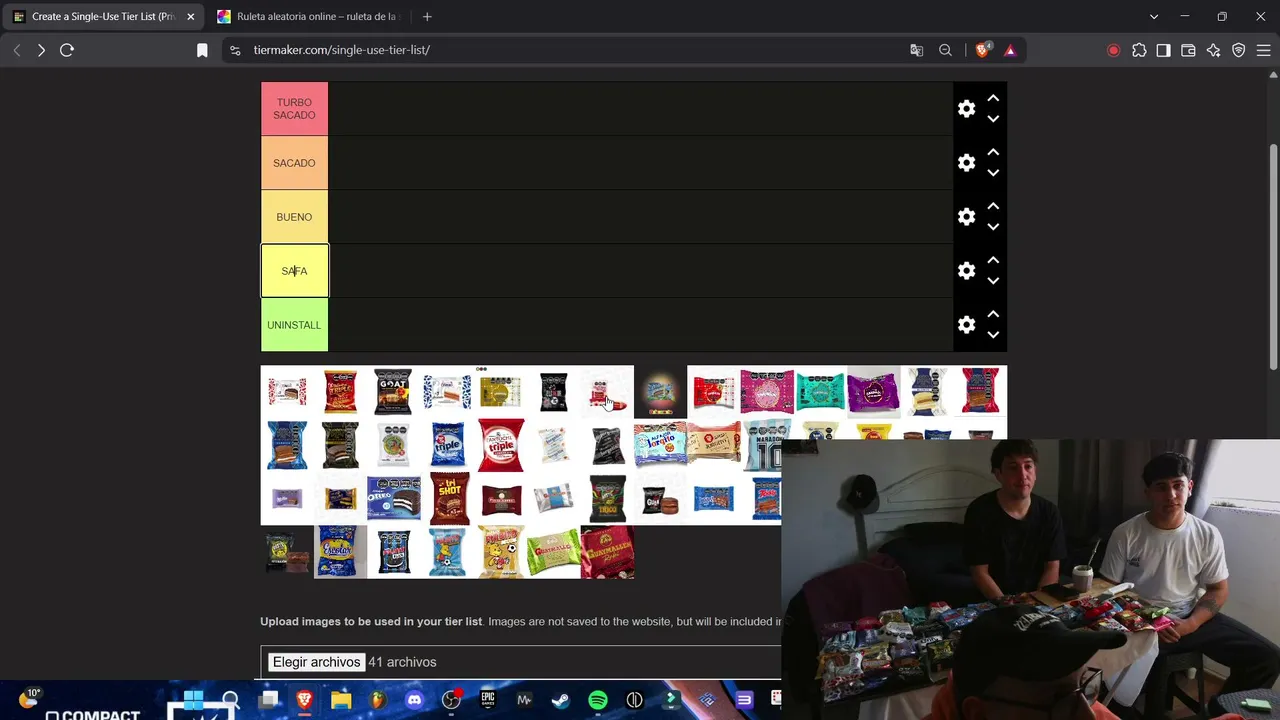Click the orange SACADO tier label
1280x720 pixels.
(294, 163)
